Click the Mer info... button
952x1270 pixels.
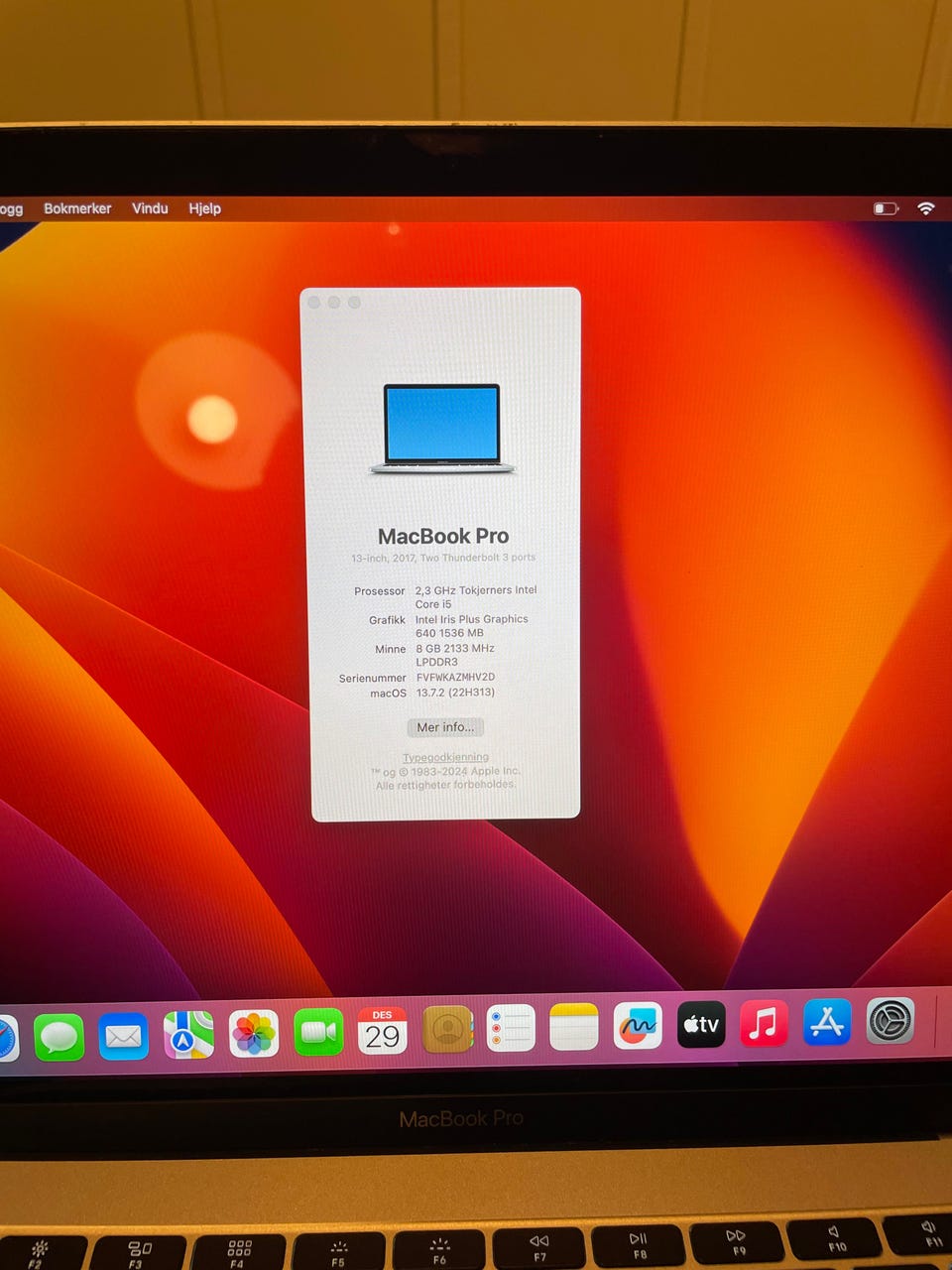(445, 727)
